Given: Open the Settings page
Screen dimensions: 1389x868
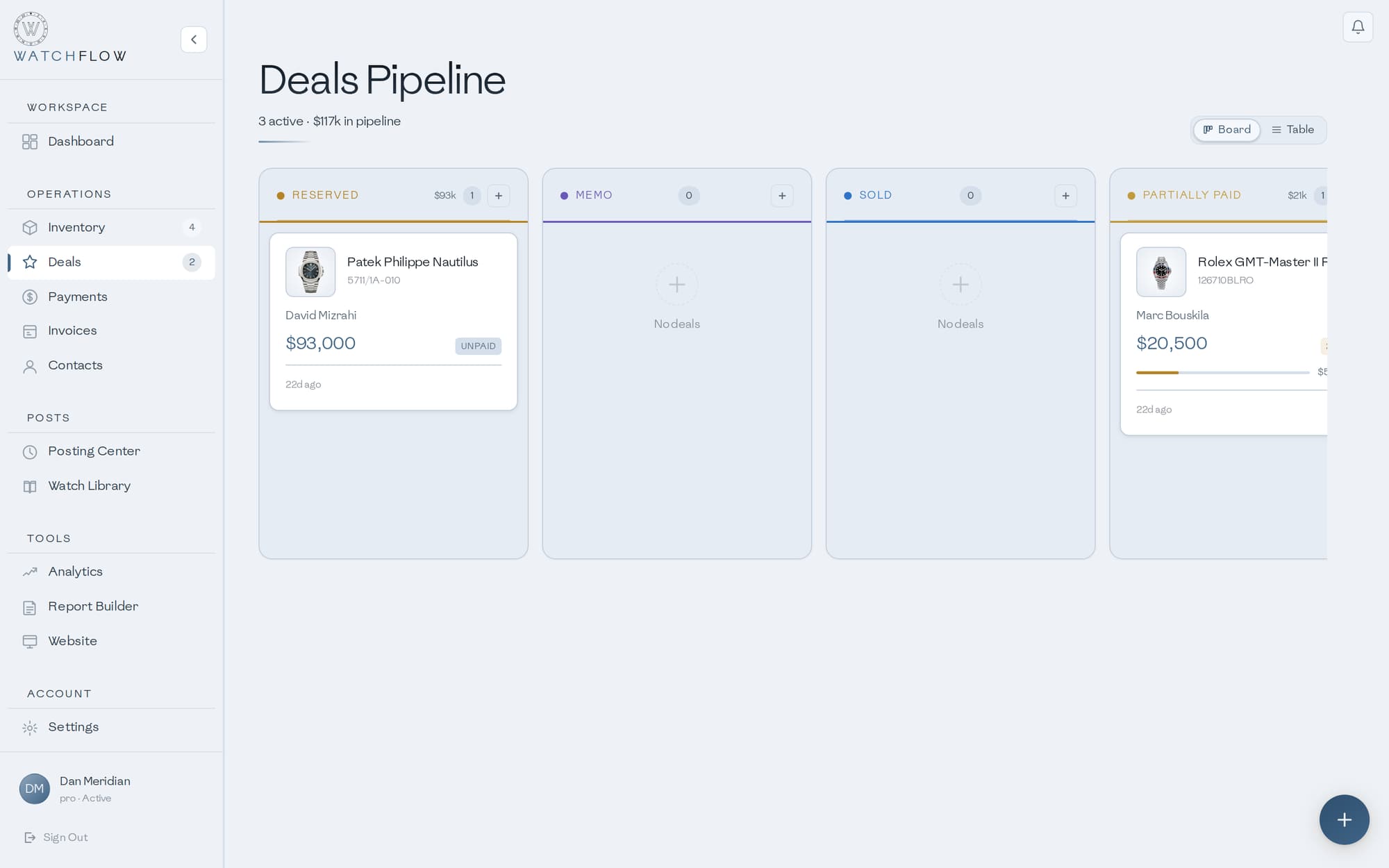Looking at the screenshot, I should 111,728.
